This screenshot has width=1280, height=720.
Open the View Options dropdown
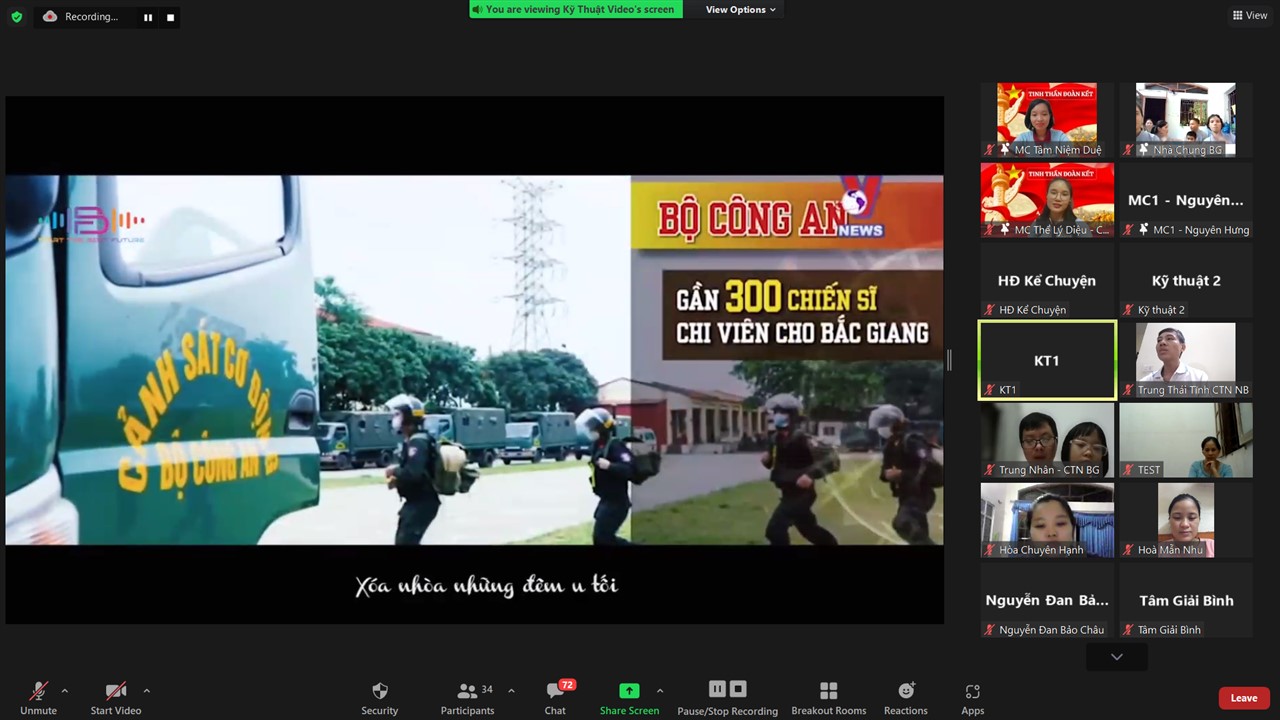(x=740, y=10)
